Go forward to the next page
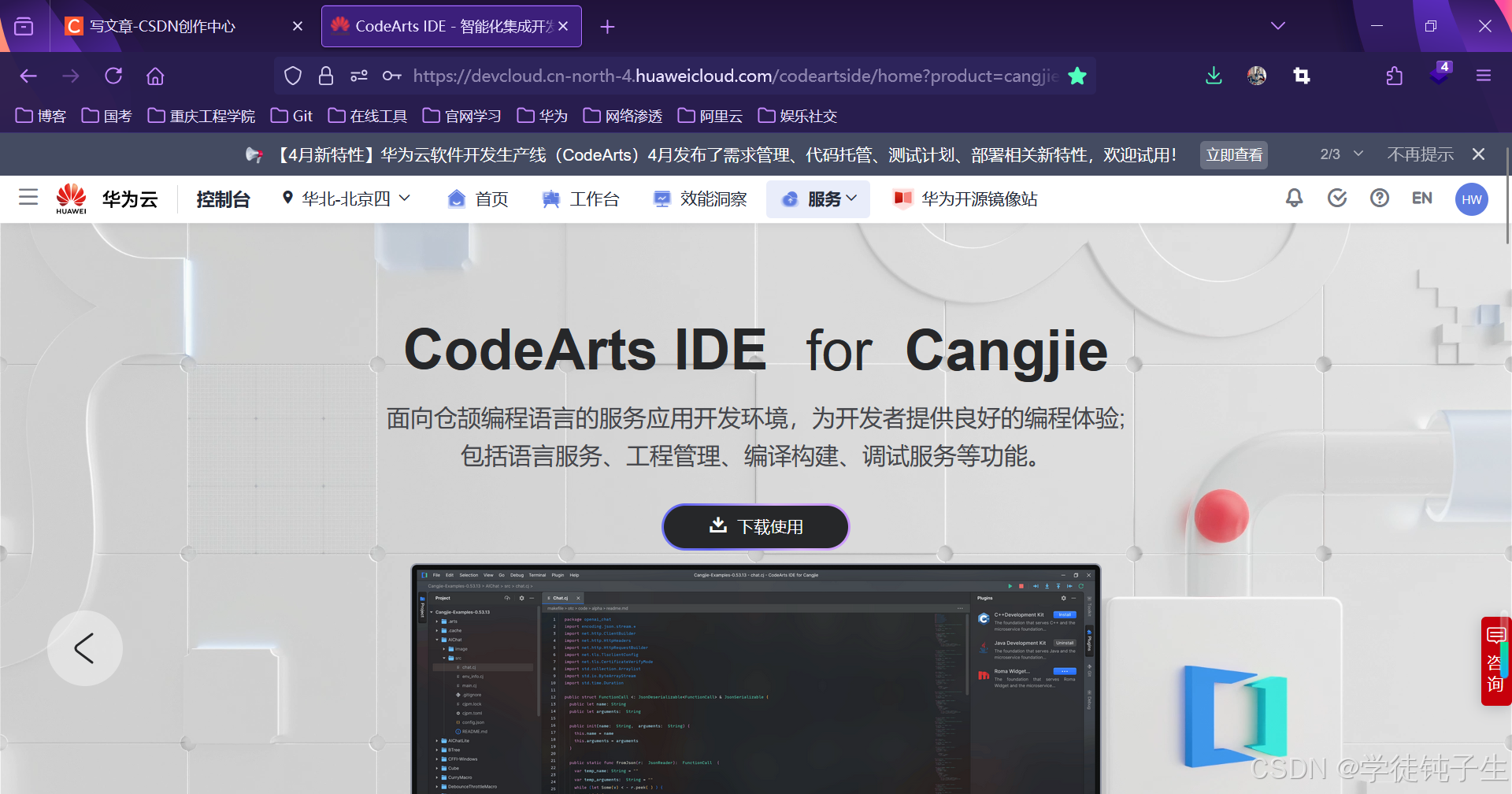The height and width of the screenshot is (794, 1512). pos(71,76)
